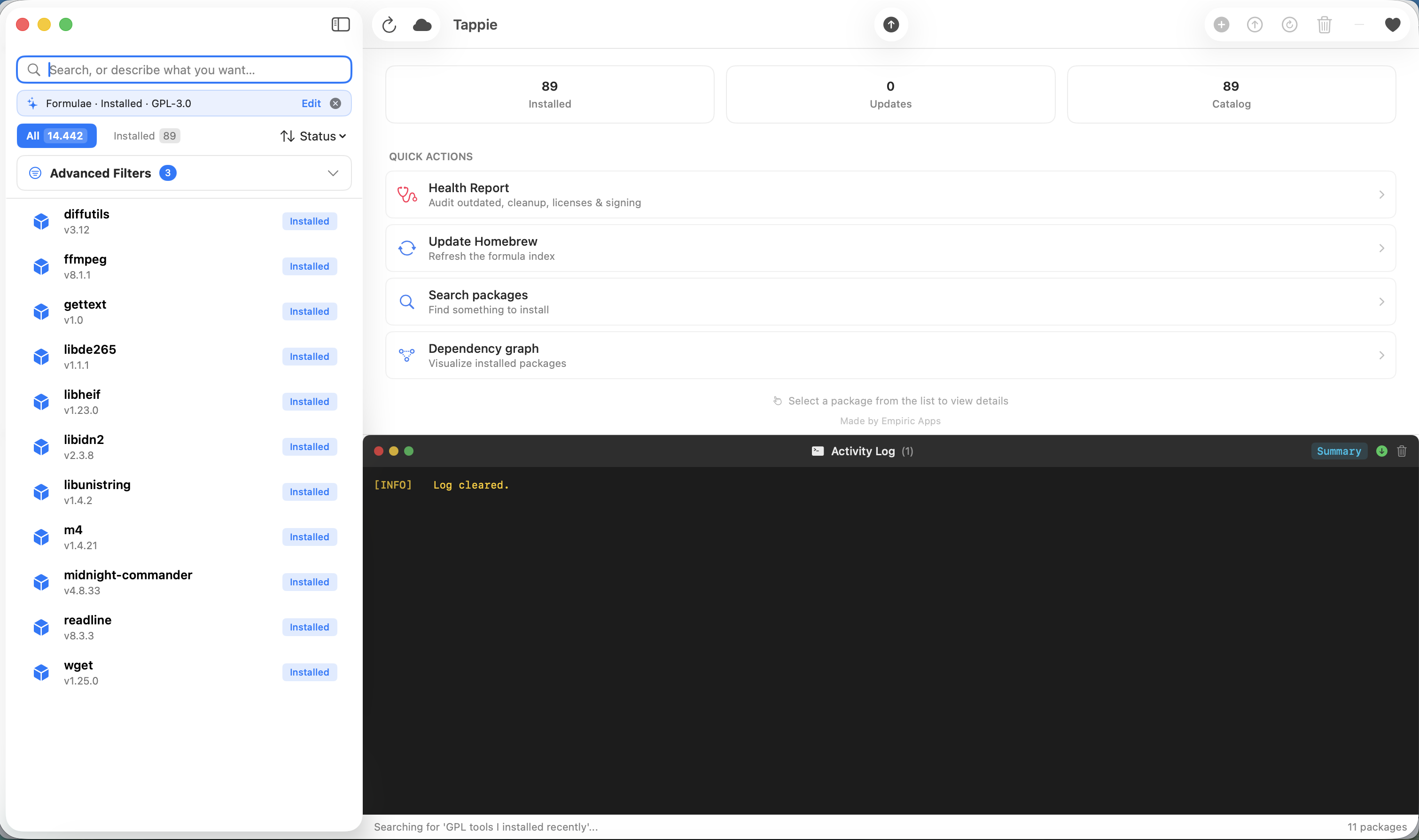
Task: Clear the Formulae Installed GPL-3.0 filter
Action: tap(335, 103)
